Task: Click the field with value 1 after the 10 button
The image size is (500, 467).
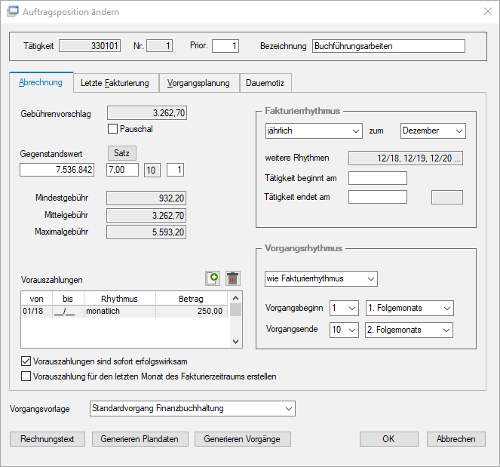Action: (175, 170)
